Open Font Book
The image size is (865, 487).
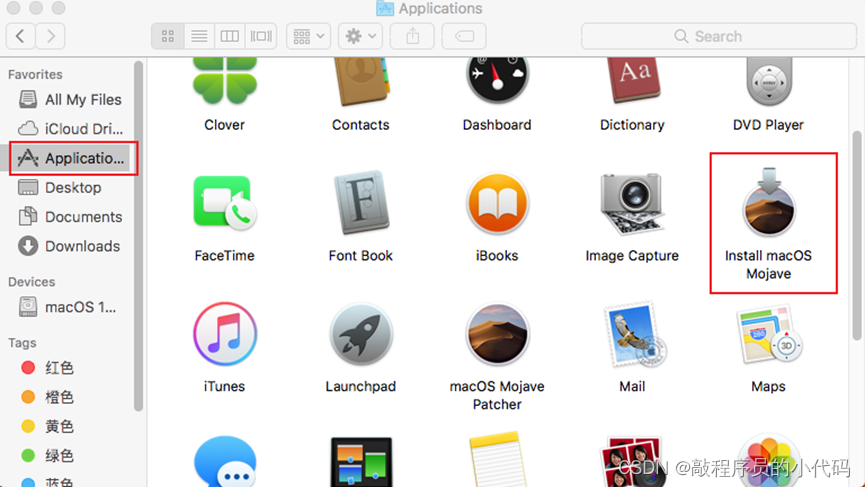tap(361, 203)
